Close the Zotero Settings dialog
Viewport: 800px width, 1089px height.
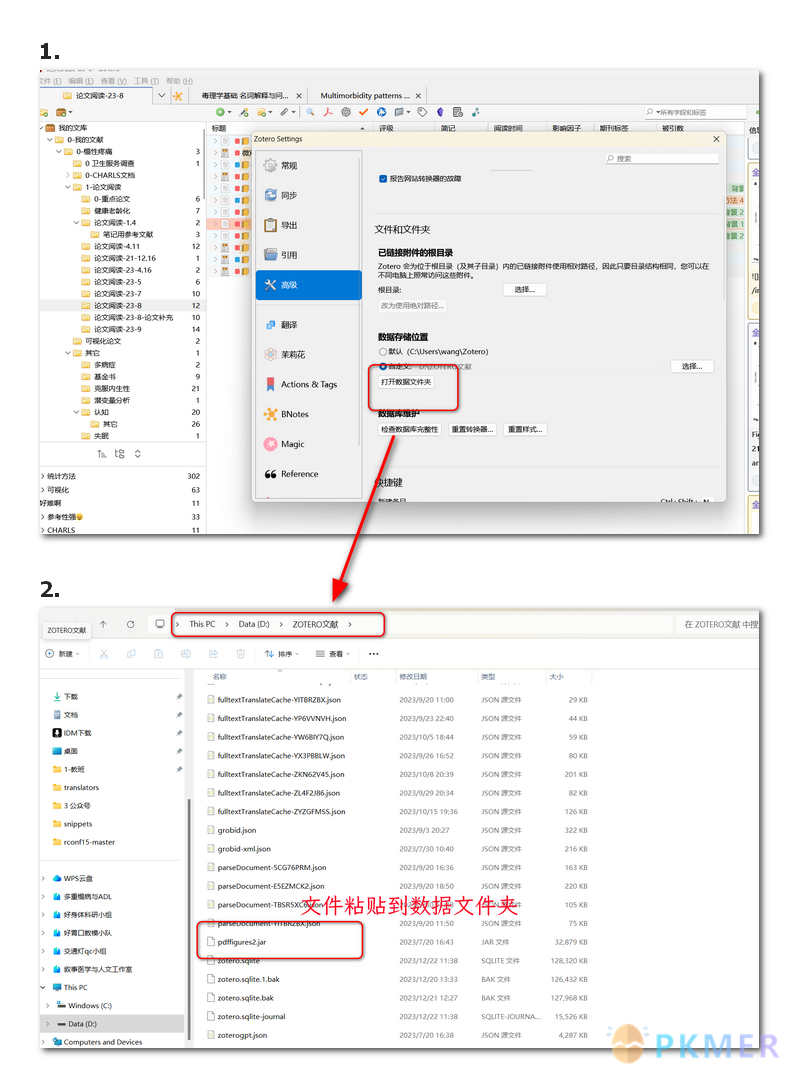pyautogui.click(x=716, y=140)
